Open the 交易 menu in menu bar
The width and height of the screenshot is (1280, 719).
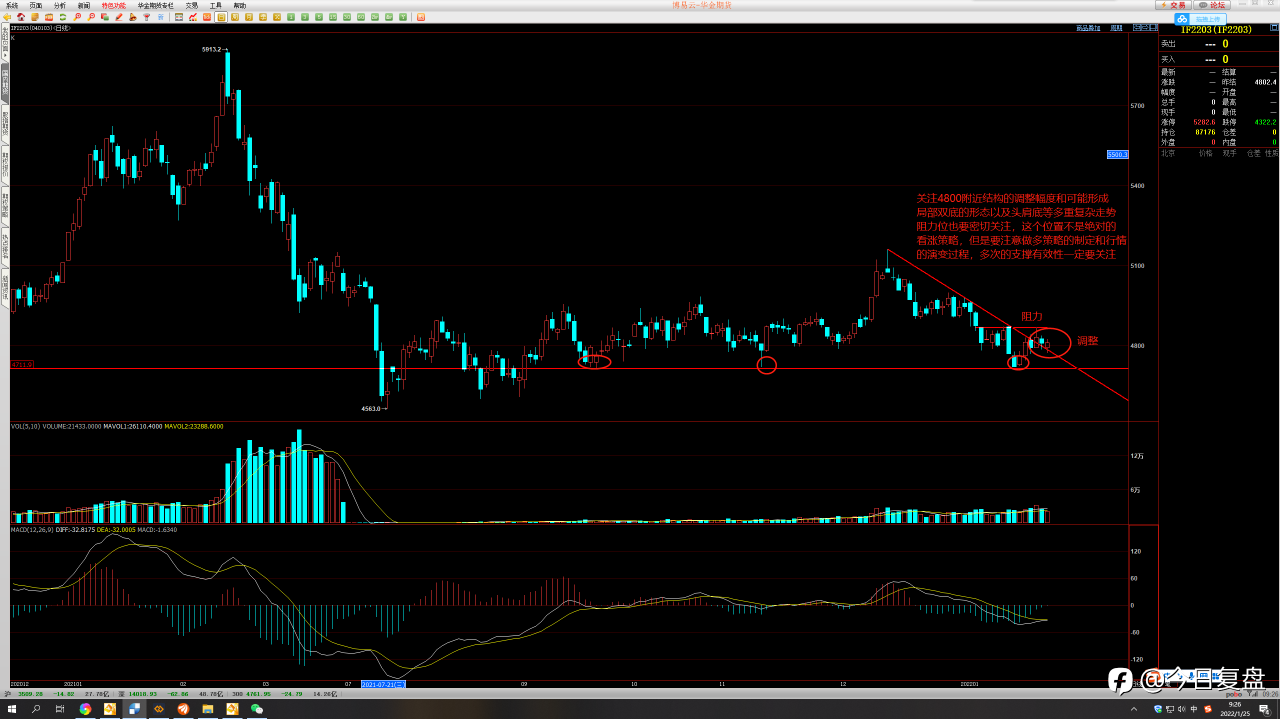click(192, 5)
